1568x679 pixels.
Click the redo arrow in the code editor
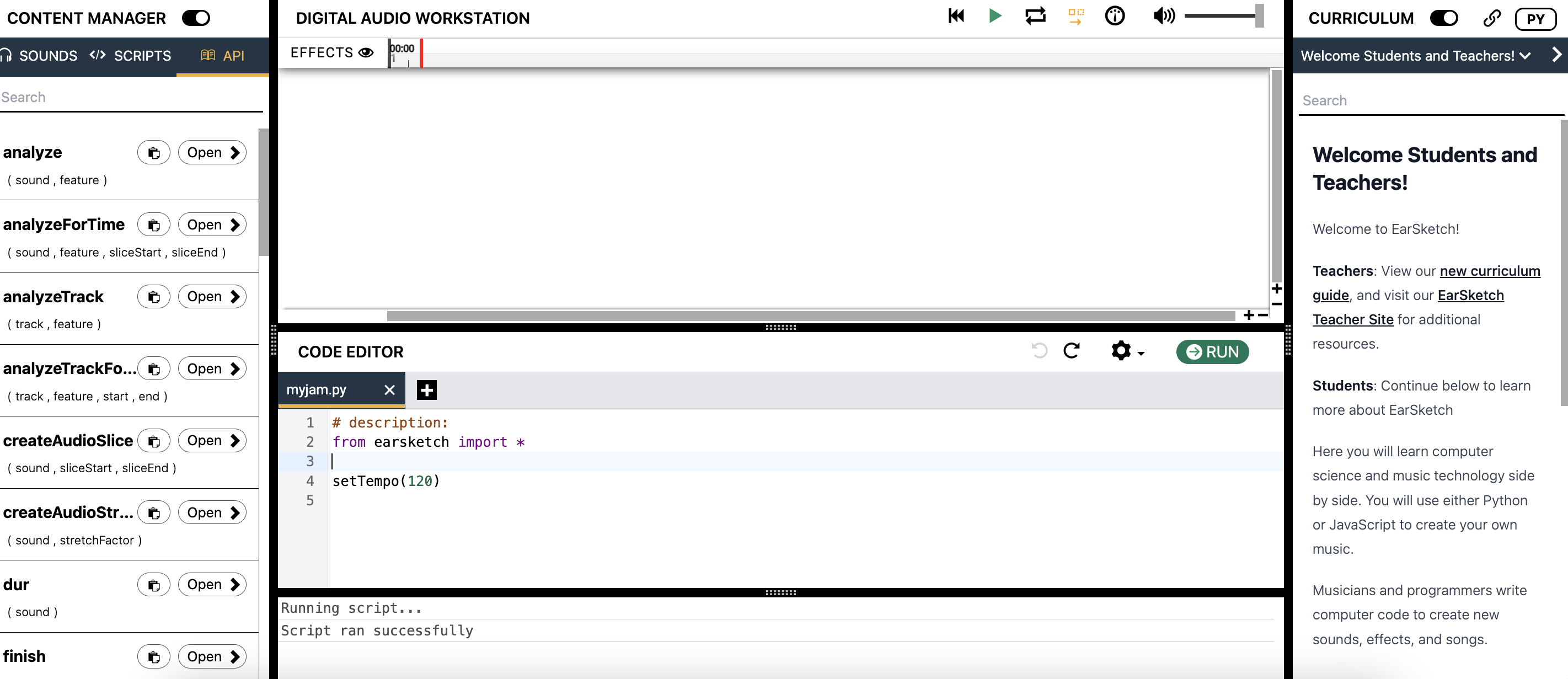click(x=1071, y=351)
